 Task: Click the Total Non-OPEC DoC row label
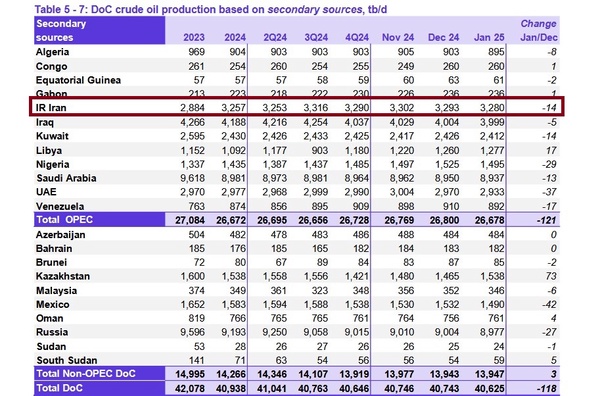coord(86,374)
